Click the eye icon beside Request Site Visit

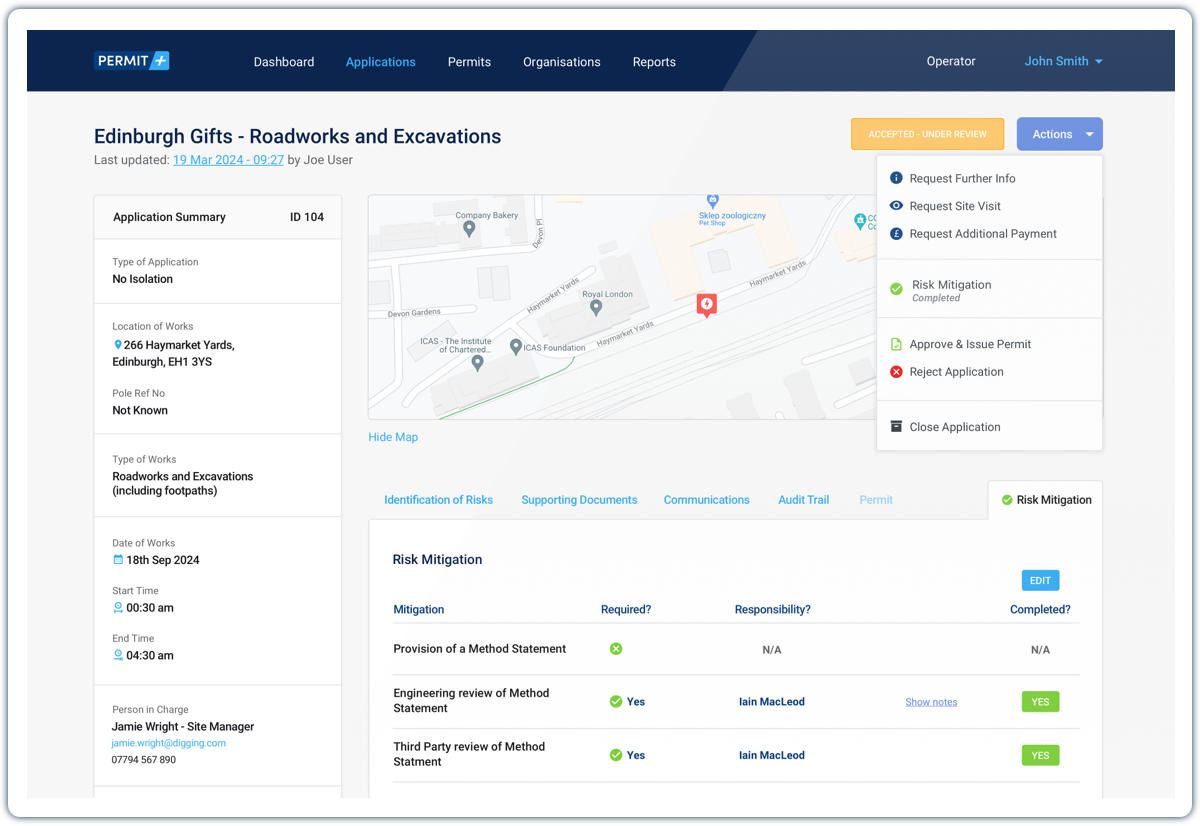(x=896, y=206)
